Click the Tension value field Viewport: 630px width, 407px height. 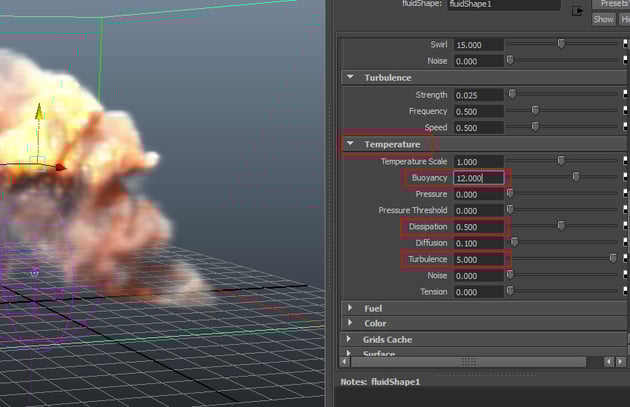click(x=479, y=292)
